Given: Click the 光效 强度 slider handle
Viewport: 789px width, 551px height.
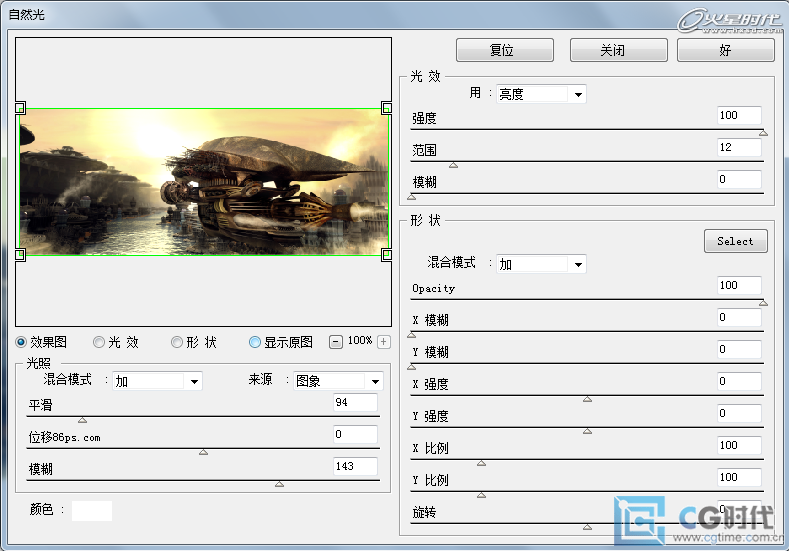Looking at the screenshot, I should click(x=763, y=133).
